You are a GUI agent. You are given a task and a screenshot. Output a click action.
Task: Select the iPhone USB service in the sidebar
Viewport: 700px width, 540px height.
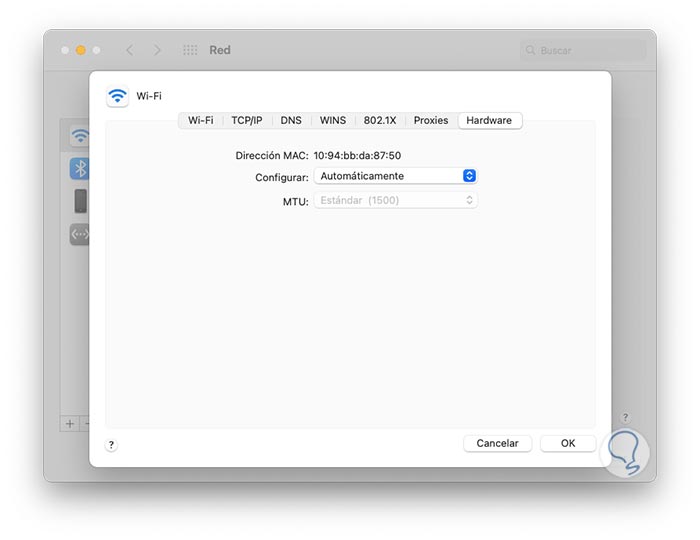click(80, 201)
